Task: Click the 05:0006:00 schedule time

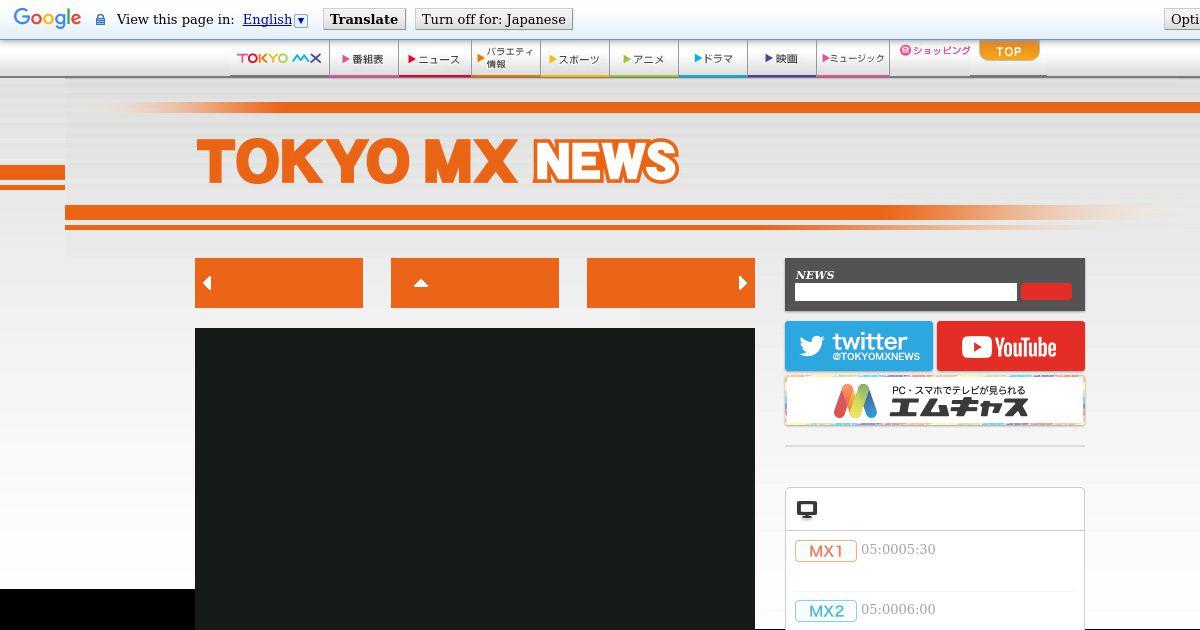Action: click(x=898, y=609)
